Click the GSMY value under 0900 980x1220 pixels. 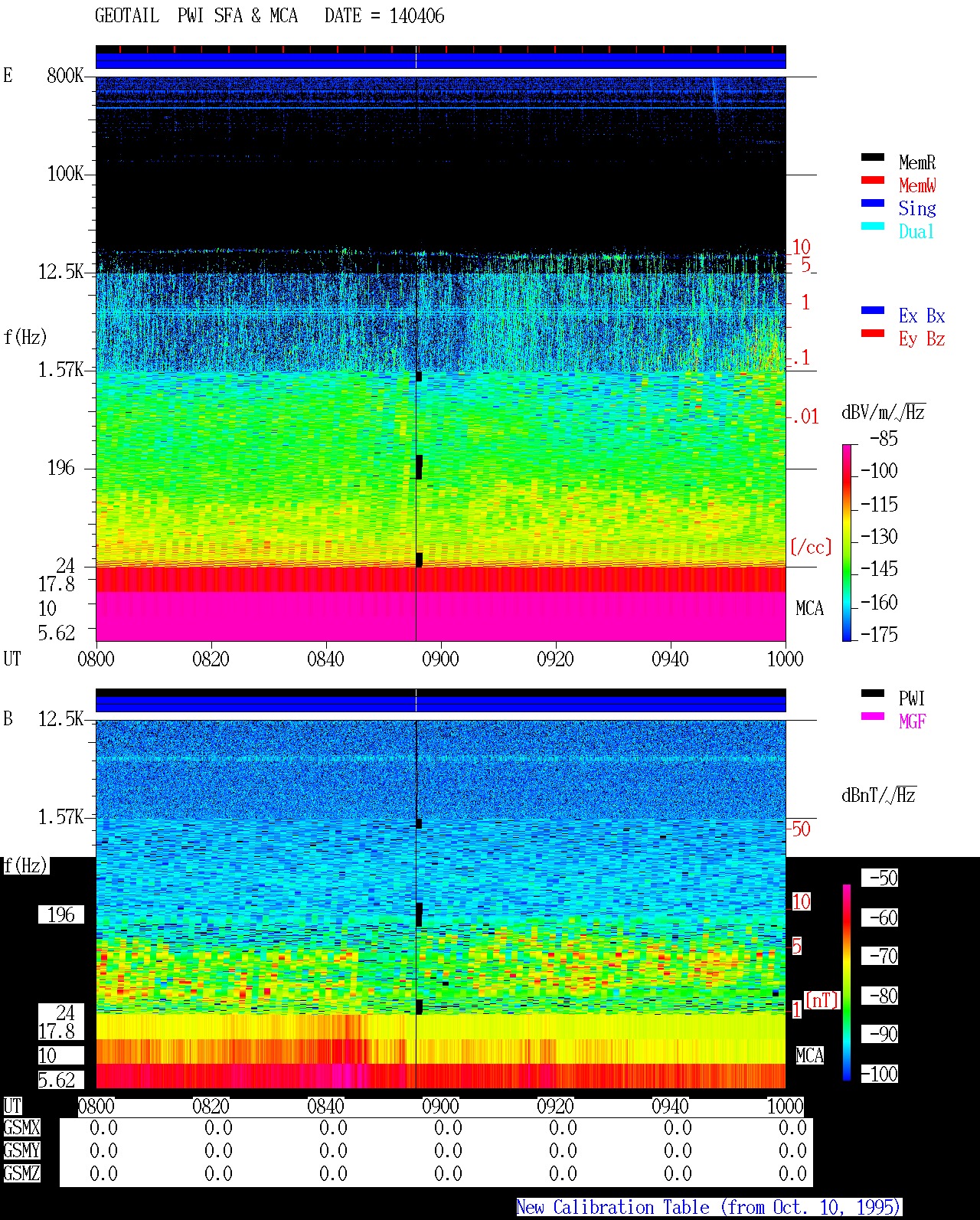pos(448,1151)
